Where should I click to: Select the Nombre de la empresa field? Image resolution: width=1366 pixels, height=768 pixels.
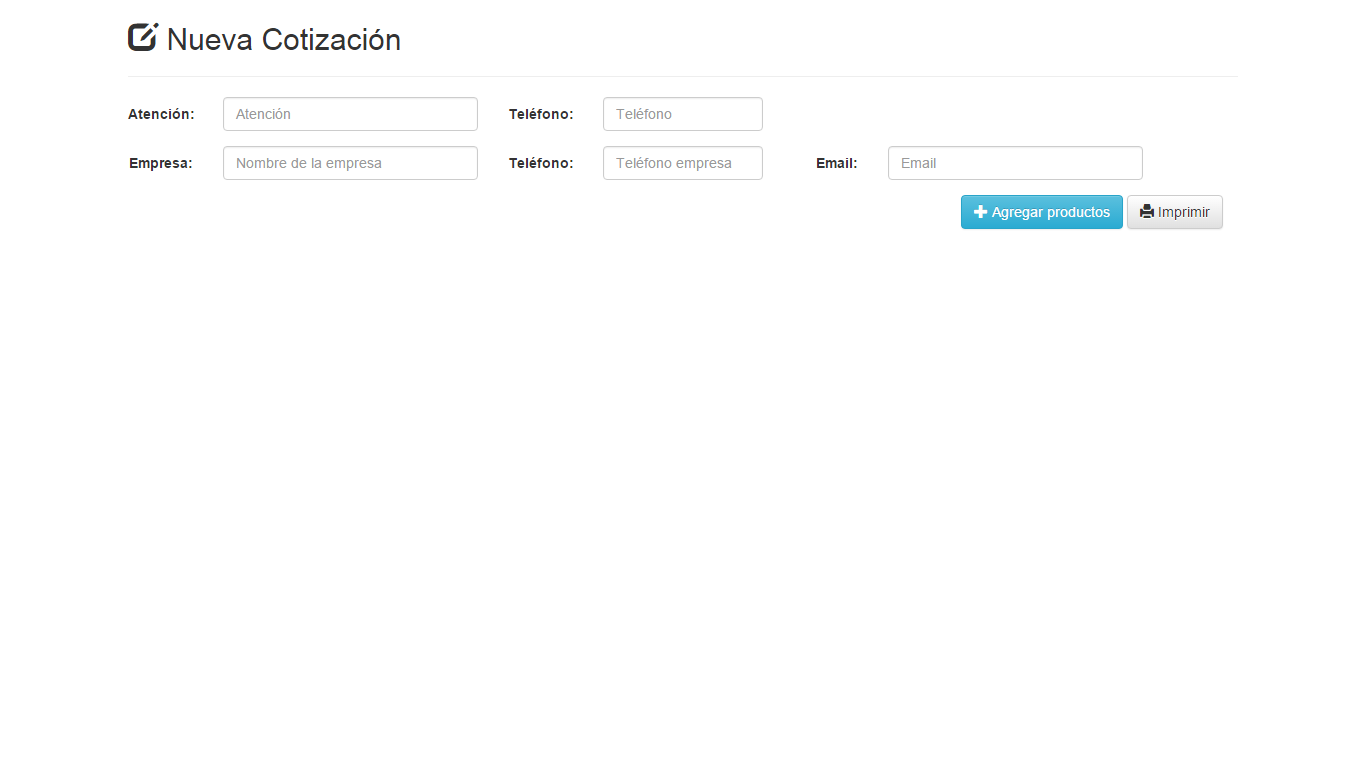(349, 162)
